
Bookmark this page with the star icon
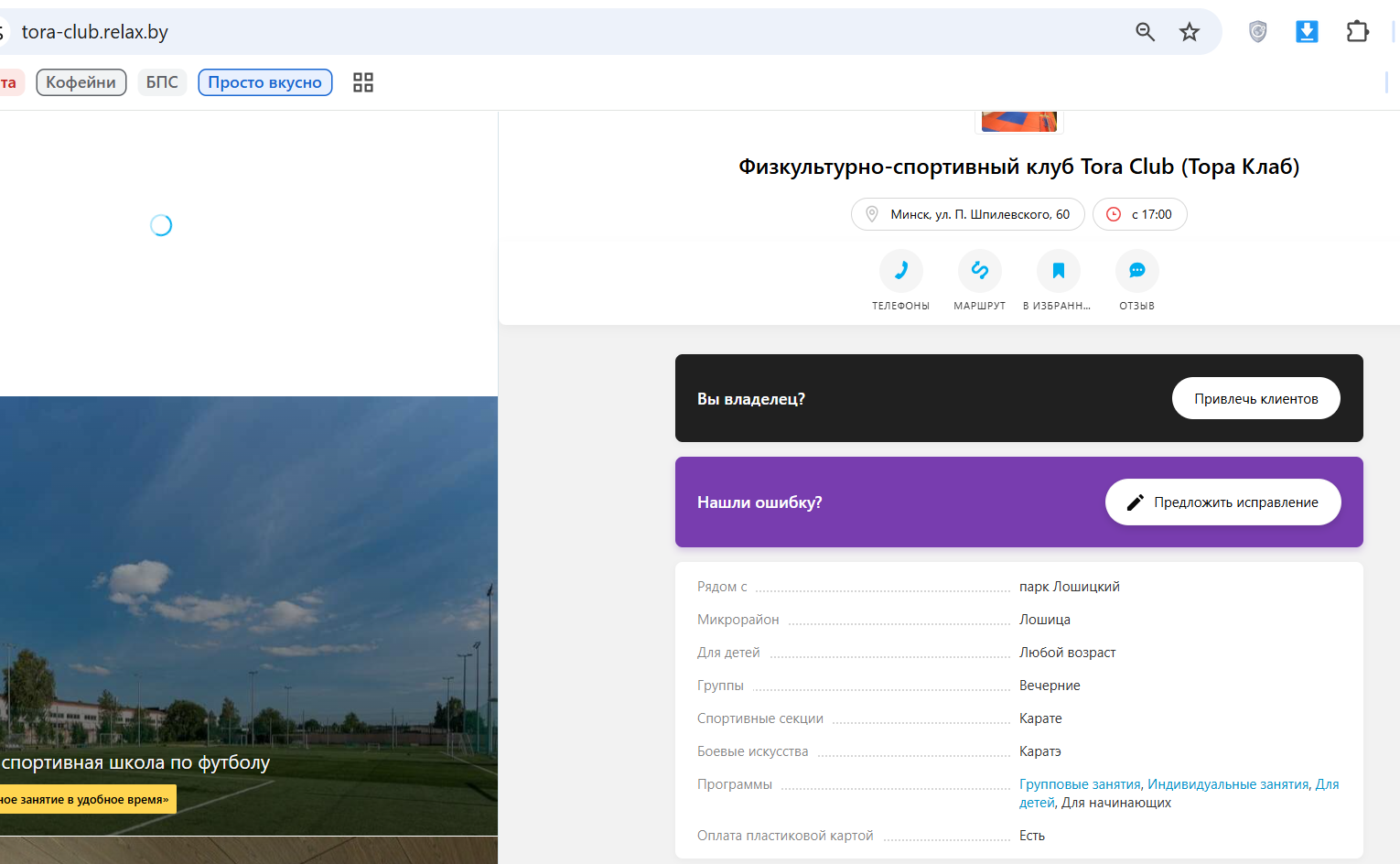[x=1189, y=32]
